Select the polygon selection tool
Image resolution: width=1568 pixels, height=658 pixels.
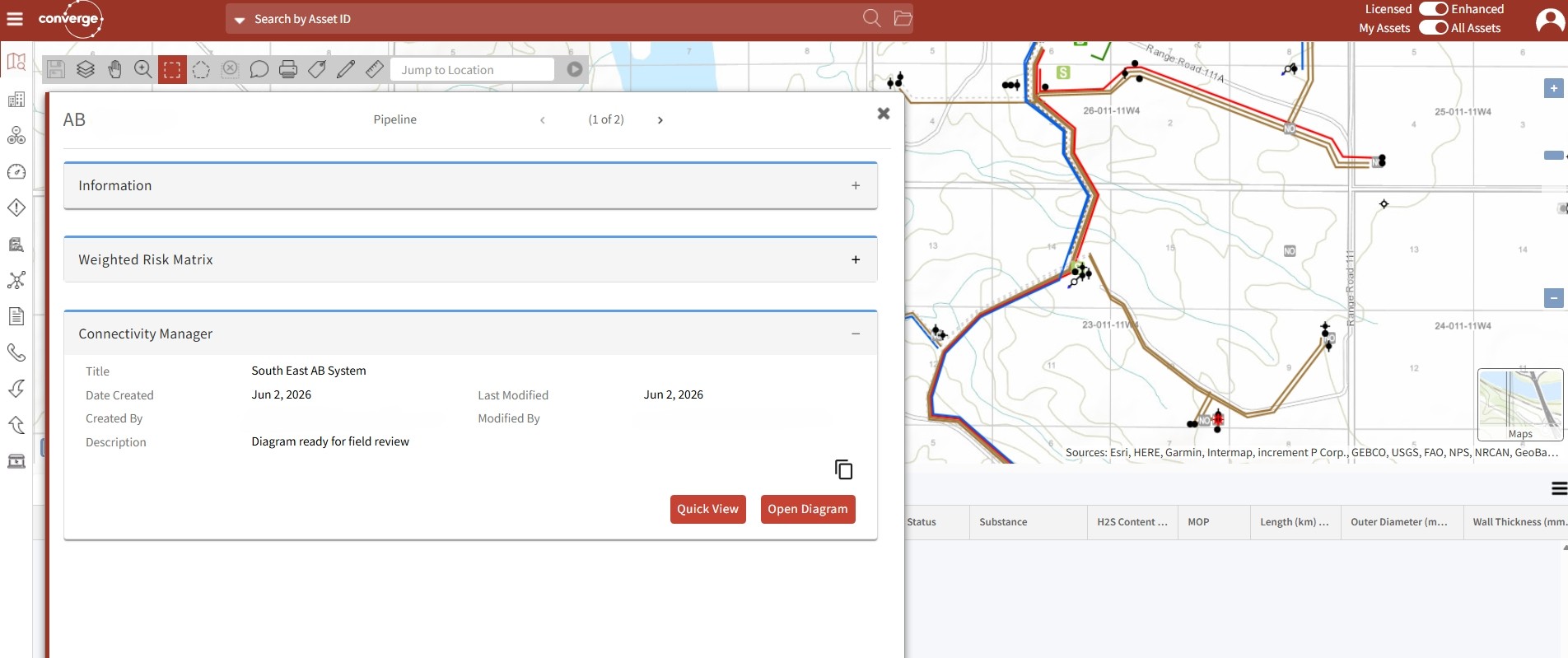(x=201, y=69)
